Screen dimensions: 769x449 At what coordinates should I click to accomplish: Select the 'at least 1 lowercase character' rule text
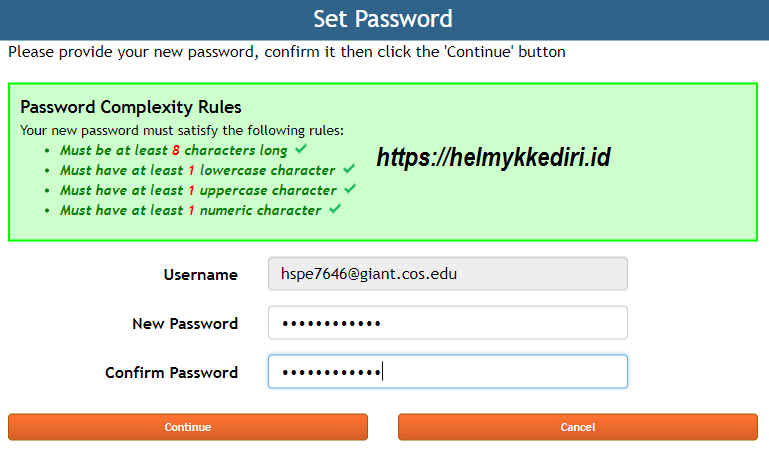197,170
